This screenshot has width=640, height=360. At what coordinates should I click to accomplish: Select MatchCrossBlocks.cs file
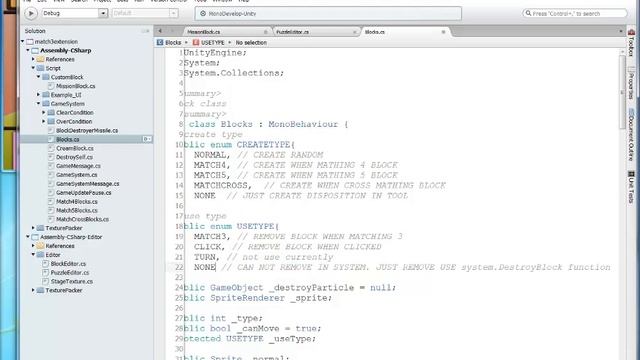pyautogui.click(x=82, y=220)
